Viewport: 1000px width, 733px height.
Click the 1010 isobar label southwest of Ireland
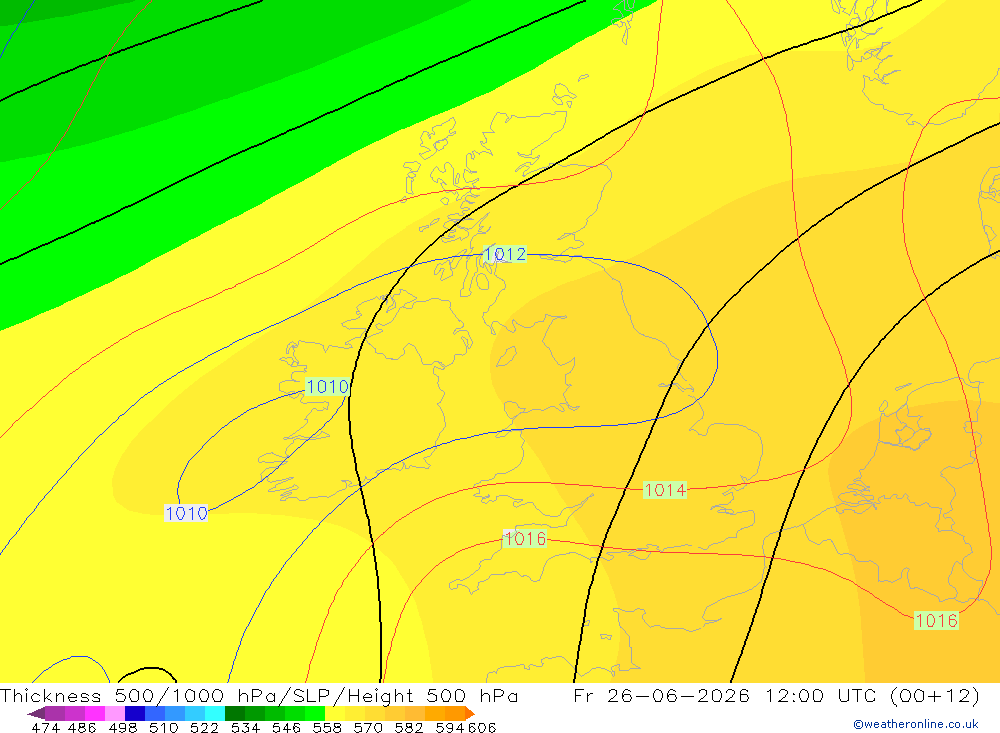pos(186,513)
